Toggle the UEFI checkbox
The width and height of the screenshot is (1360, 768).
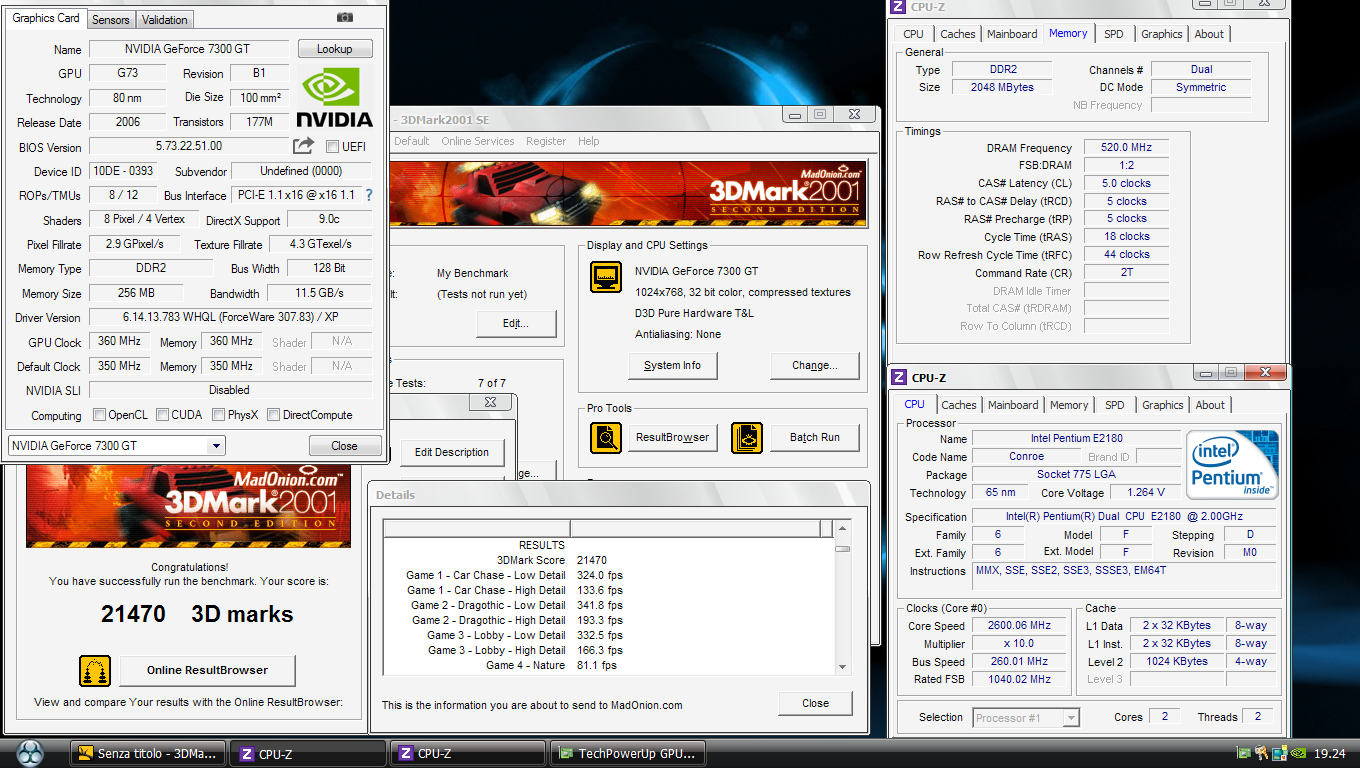[332, 146]
